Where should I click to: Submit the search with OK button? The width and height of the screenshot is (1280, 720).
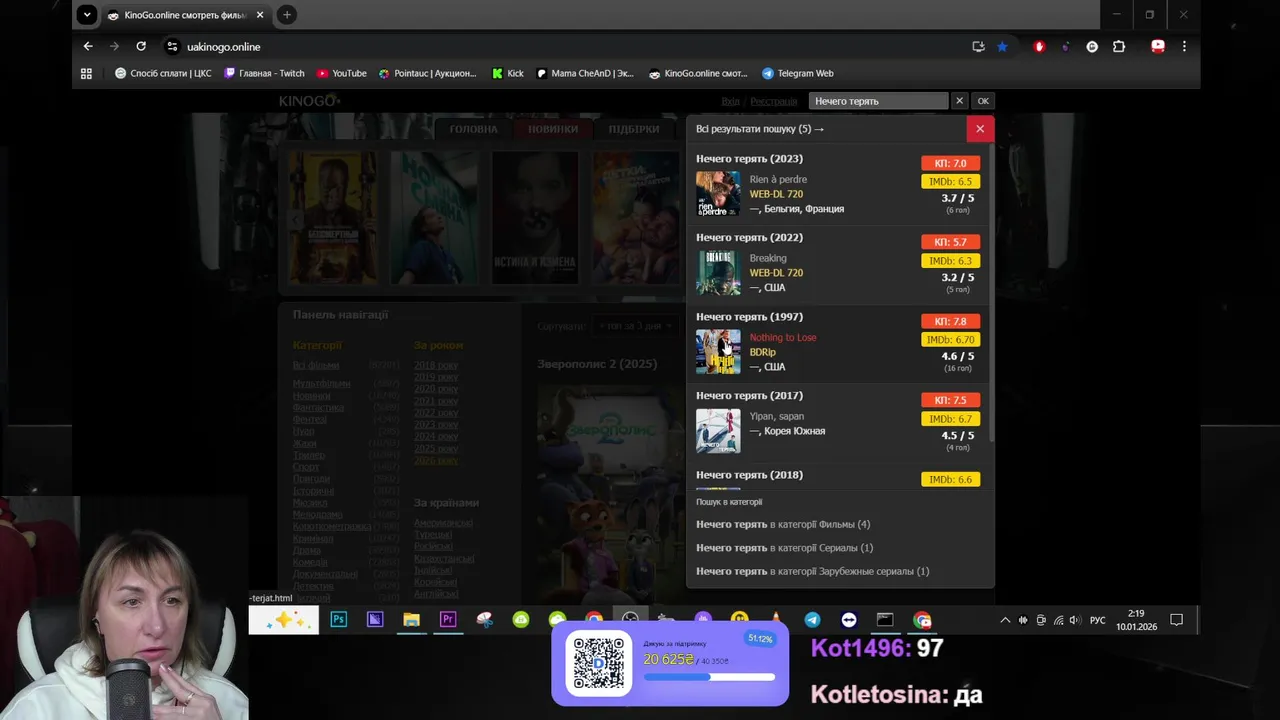click(x=983, y=101)
